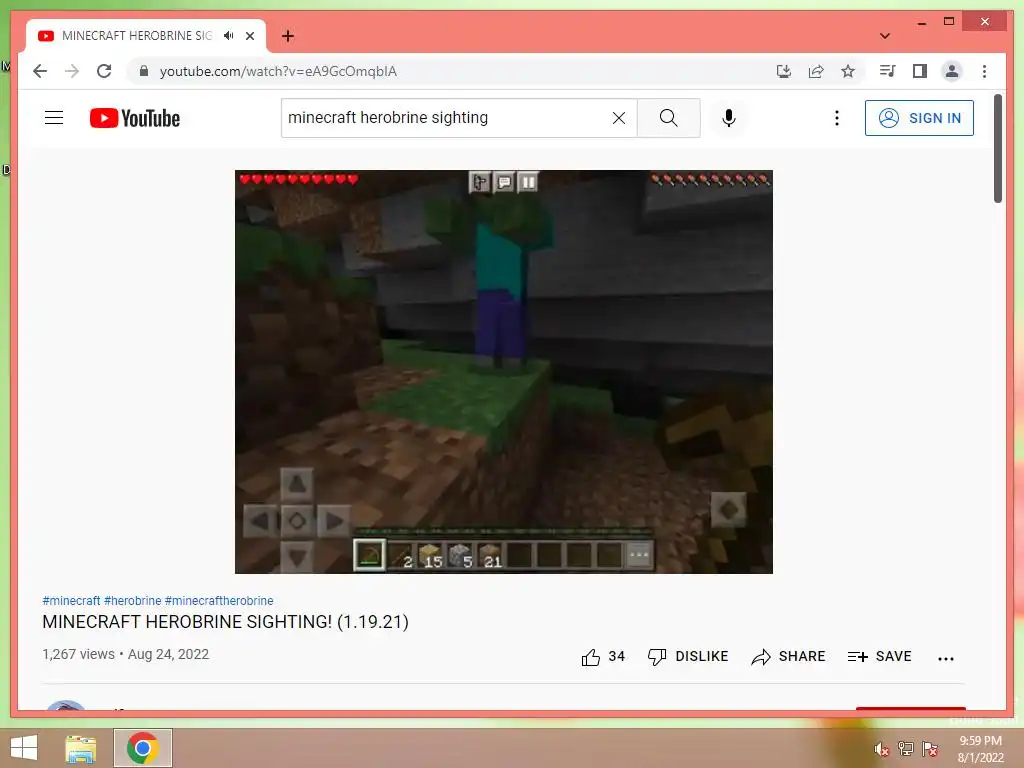Open YouTube settings three-dot menu
This screenshot has width=1024, height=768.
tap(837, 118)
